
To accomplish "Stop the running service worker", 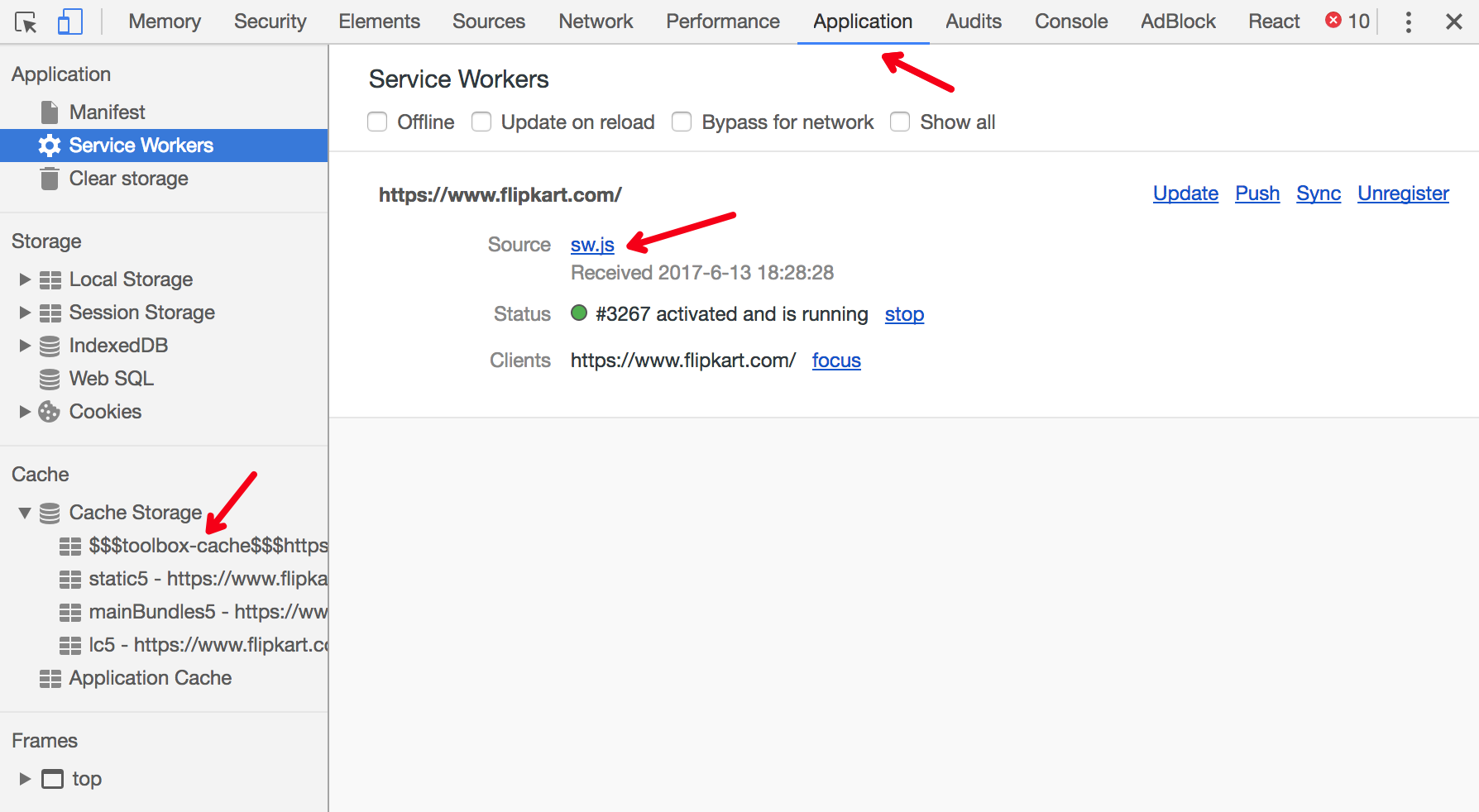I will pyautogui.click(x=904, y=314).
